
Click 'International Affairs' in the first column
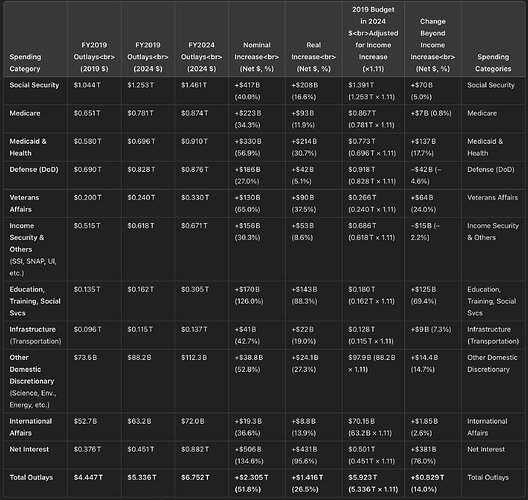click(x=31, y=427)
